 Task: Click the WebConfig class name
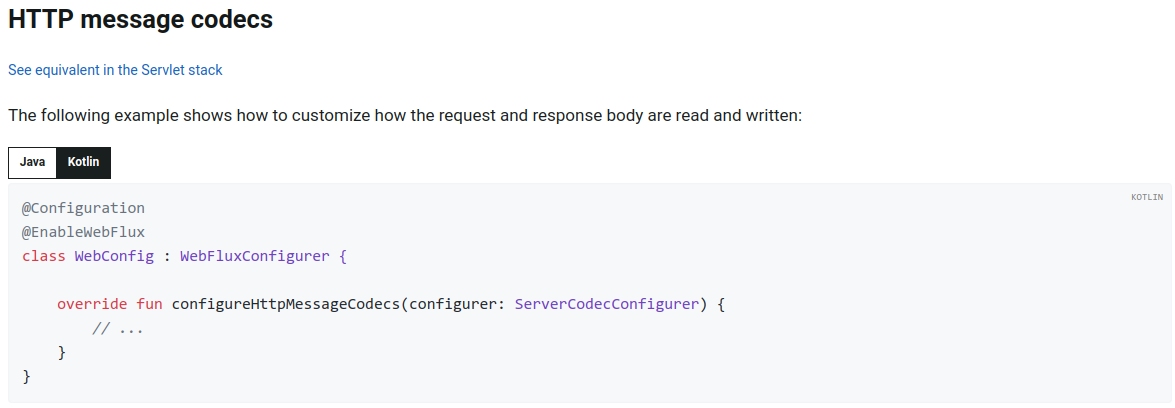tap(114, 256)
